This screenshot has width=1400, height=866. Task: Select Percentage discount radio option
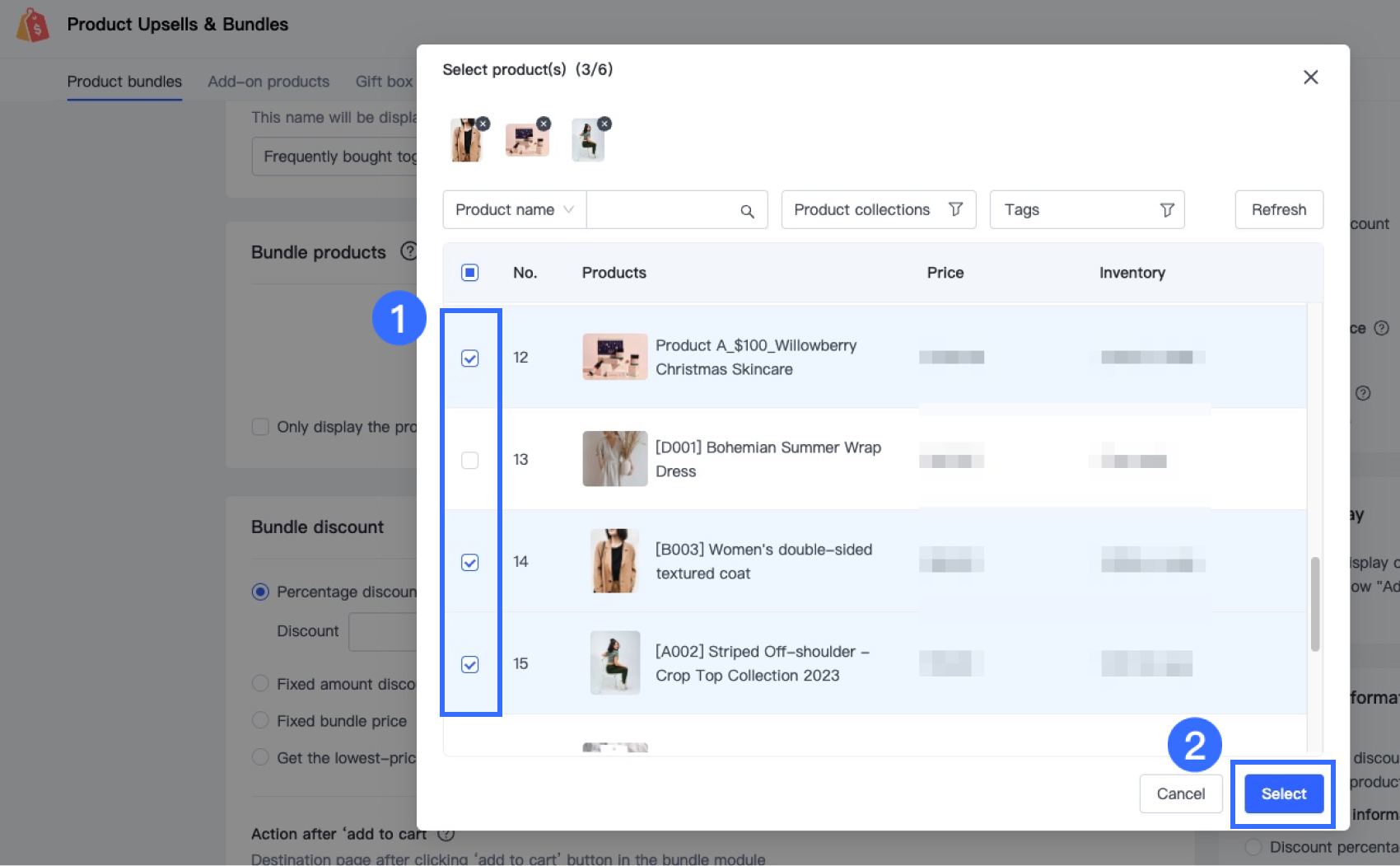(x=260, y=592)
